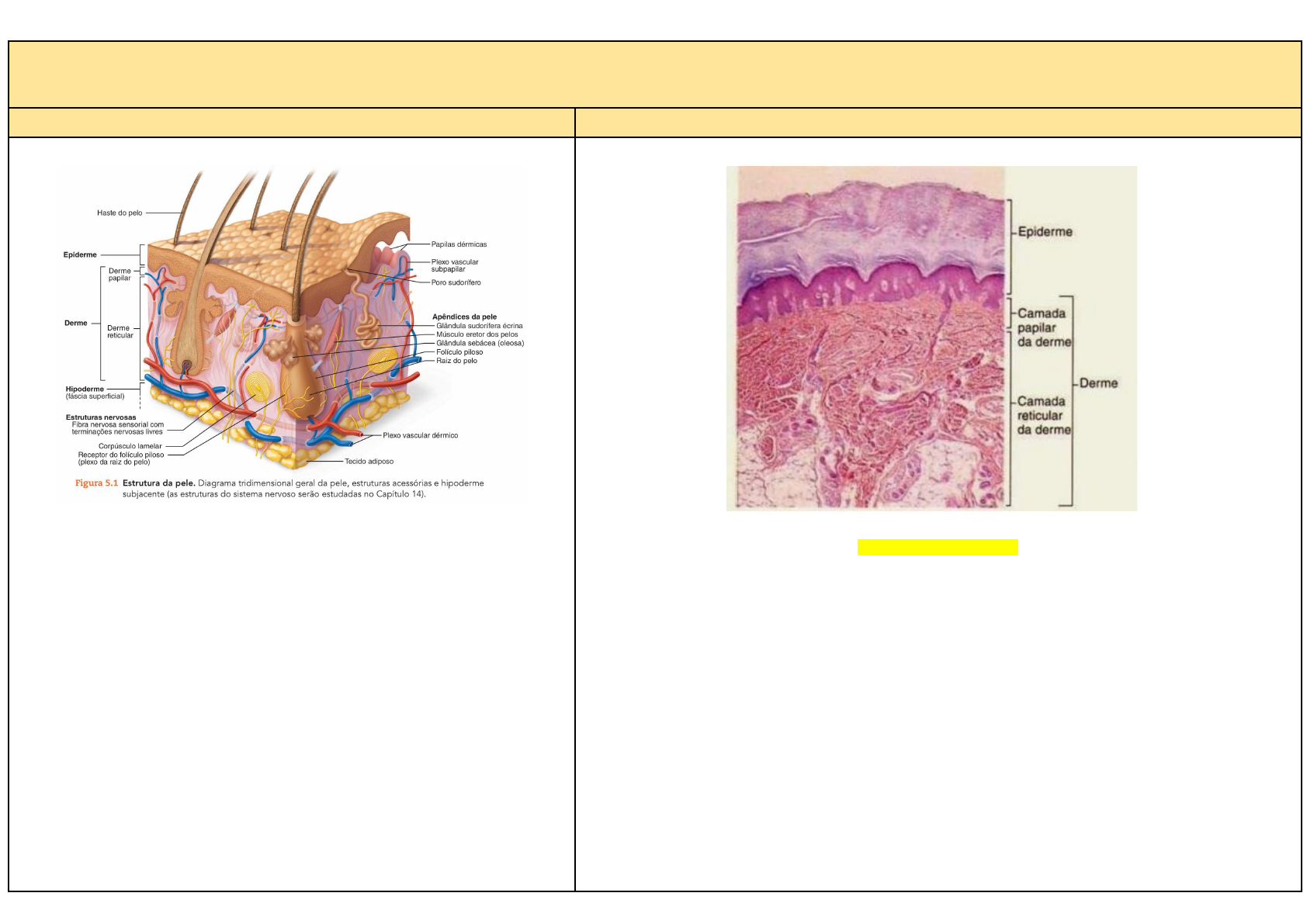
Task: Click the 'Derme reticular' label in the diagram
Action: click(x=120, y=332)
